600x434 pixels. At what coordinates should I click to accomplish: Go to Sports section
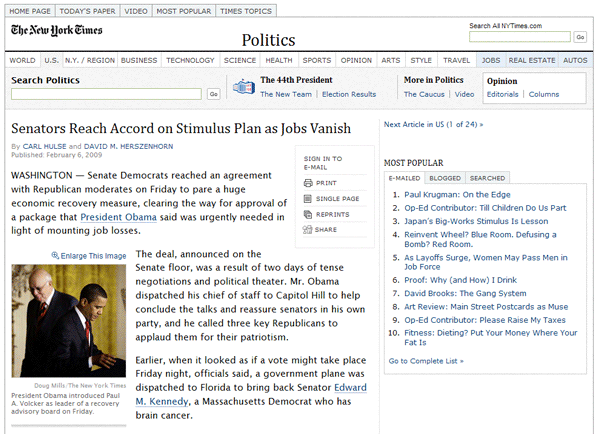(x=317, y=60)
